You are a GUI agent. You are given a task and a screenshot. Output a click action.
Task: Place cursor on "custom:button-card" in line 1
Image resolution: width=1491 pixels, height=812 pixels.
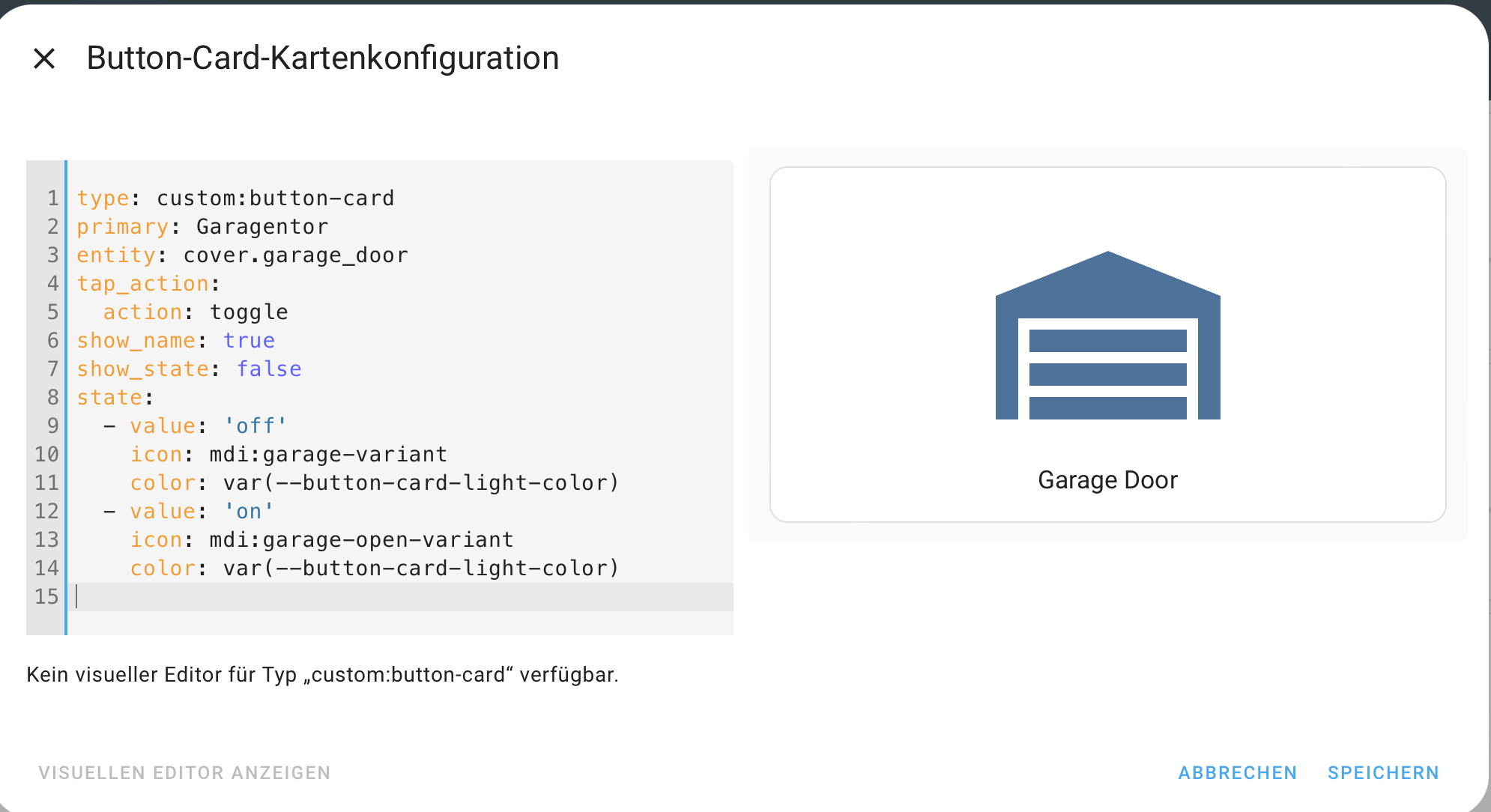pyautogui.click(x=275, y=199)
